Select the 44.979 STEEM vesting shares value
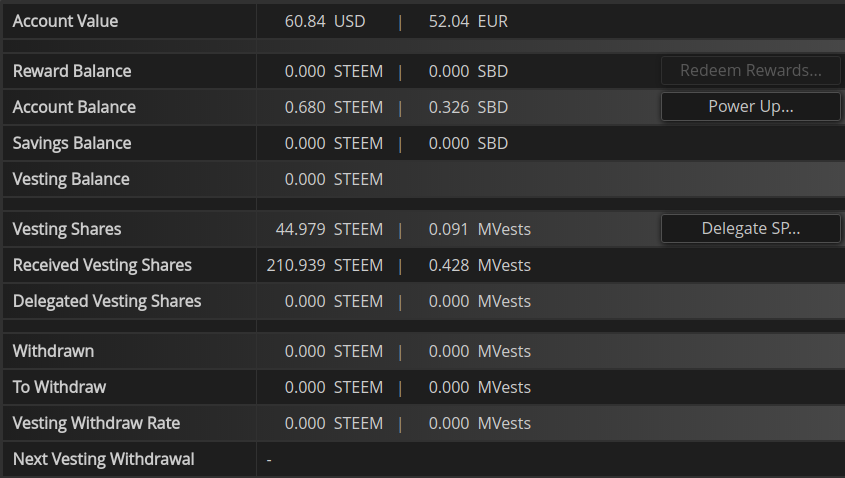Viewport: 845px width, 478px height. (329, 229)
